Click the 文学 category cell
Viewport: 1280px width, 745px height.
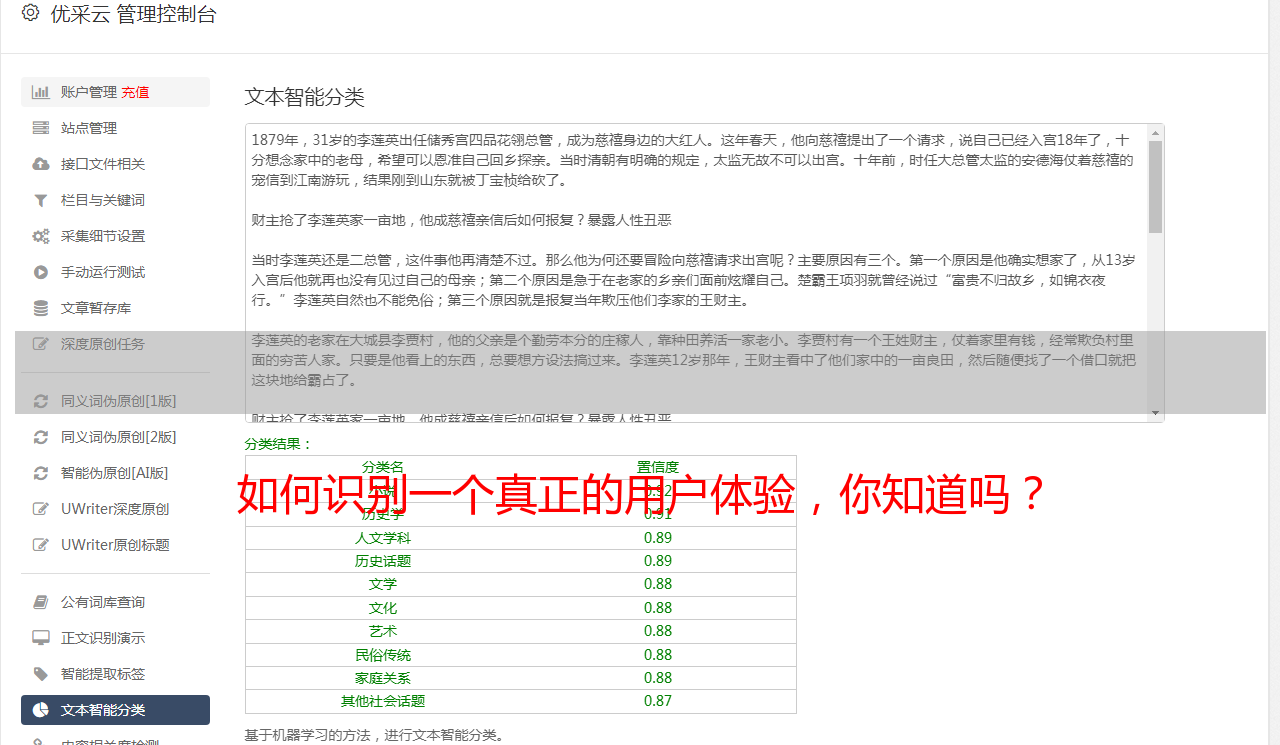[383, 584]
